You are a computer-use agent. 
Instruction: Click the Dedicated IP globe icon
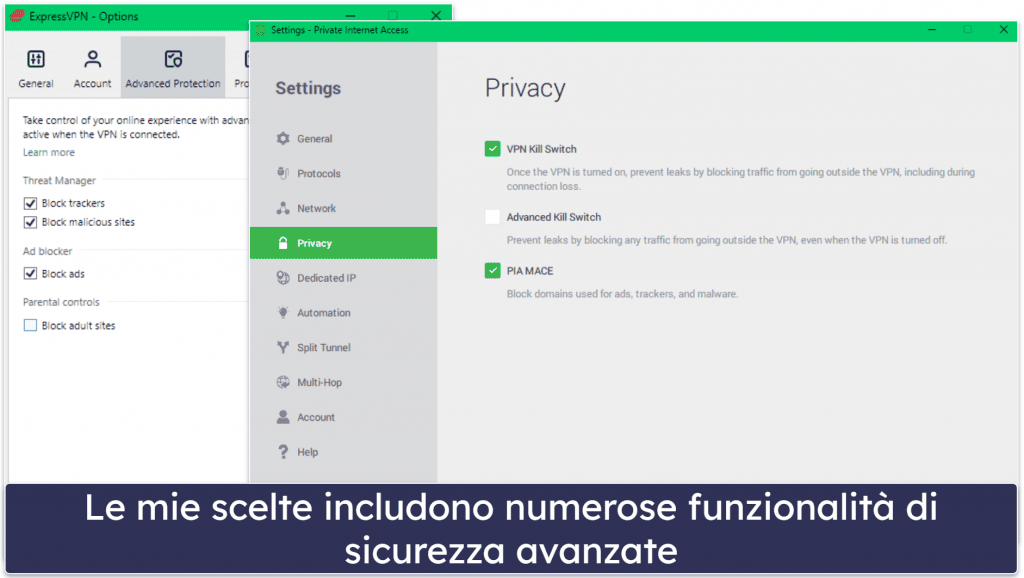click(283, 278)
